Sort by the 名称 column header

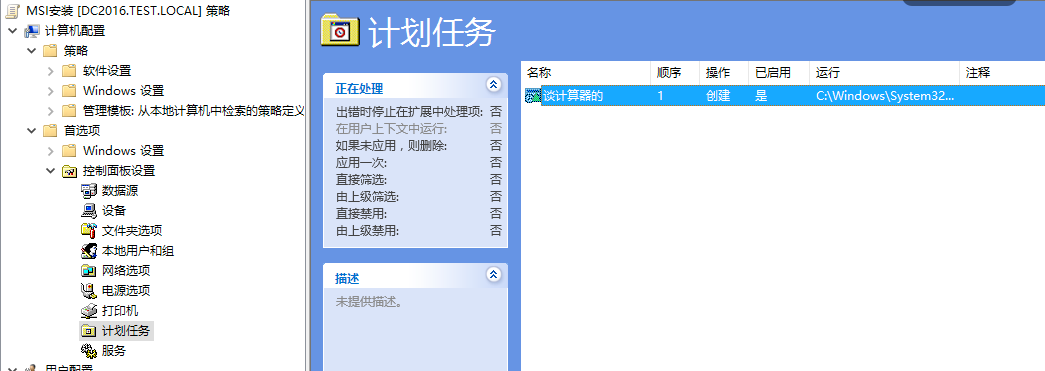click(585, 73)
